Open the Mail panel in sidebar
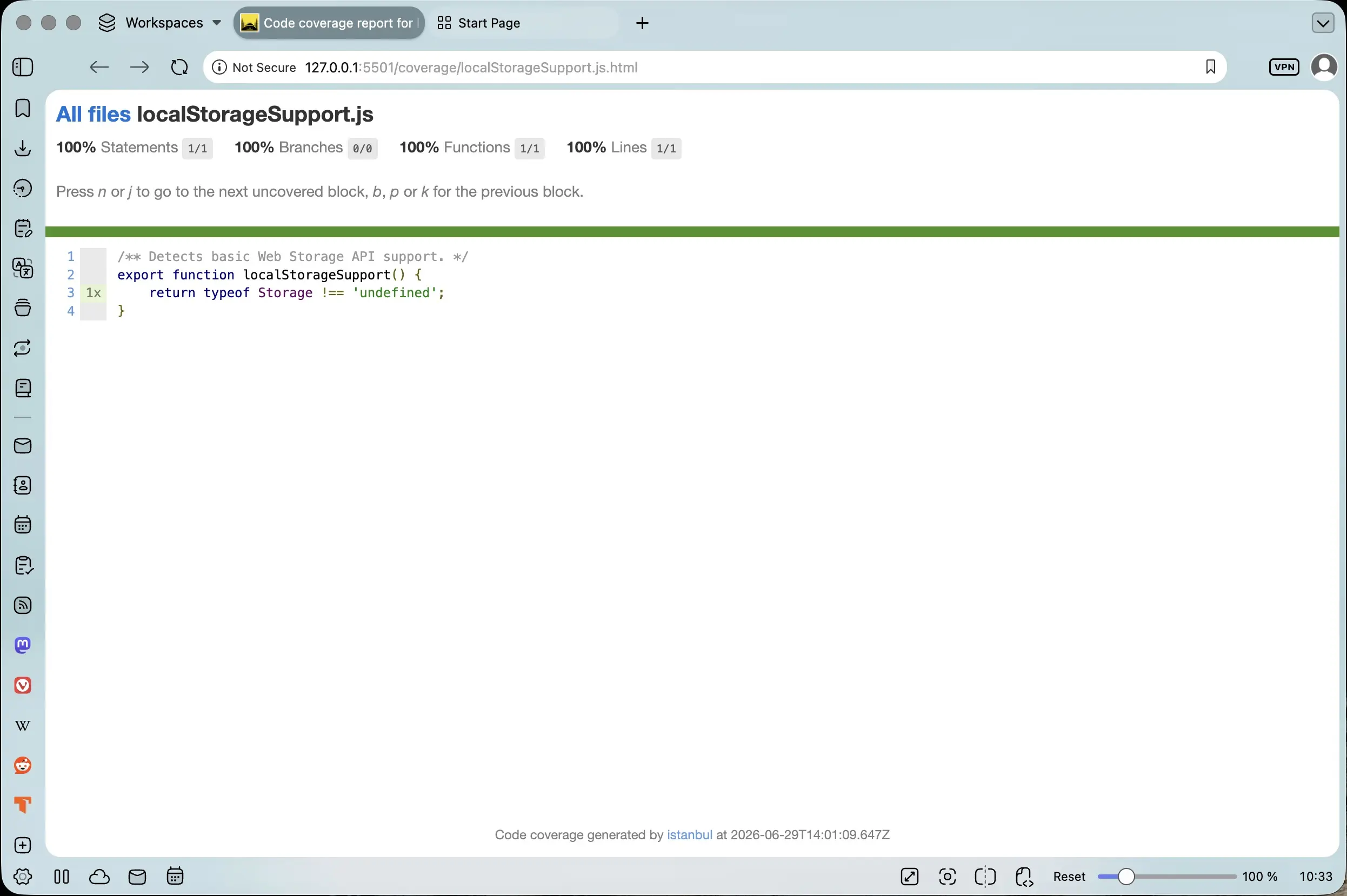This screenshot has width=1347, height=896. click(23, 446)
